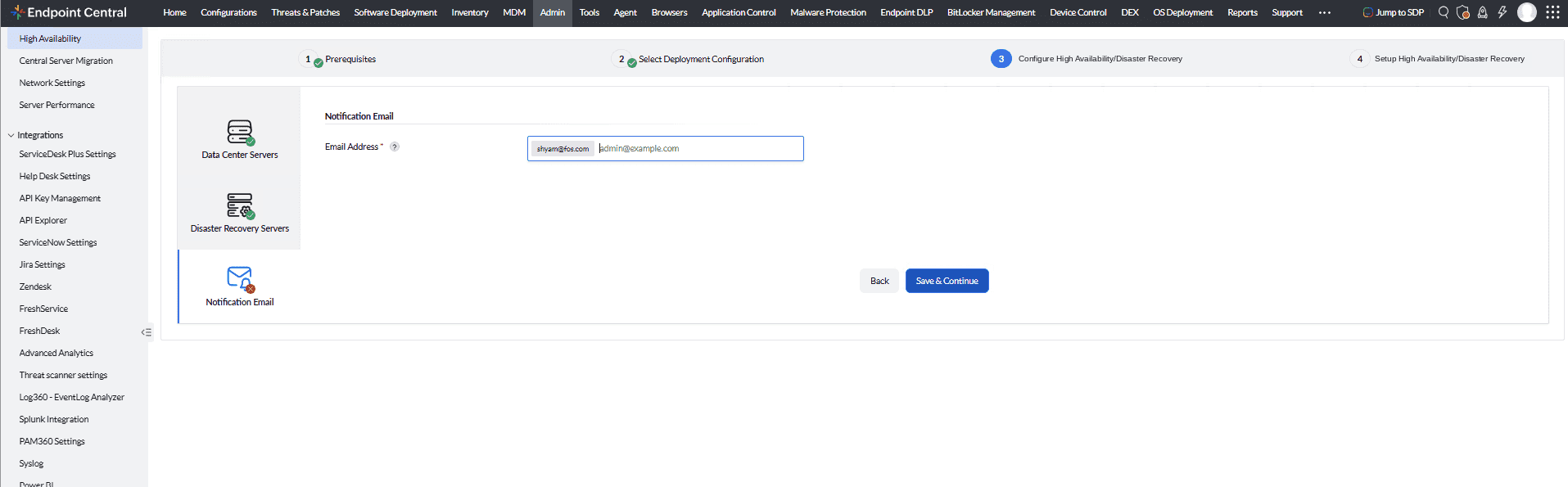Open the search magnifier icon
Image resolution: width=1568 pixels, height=487 pixels.
coord(1444,12)
